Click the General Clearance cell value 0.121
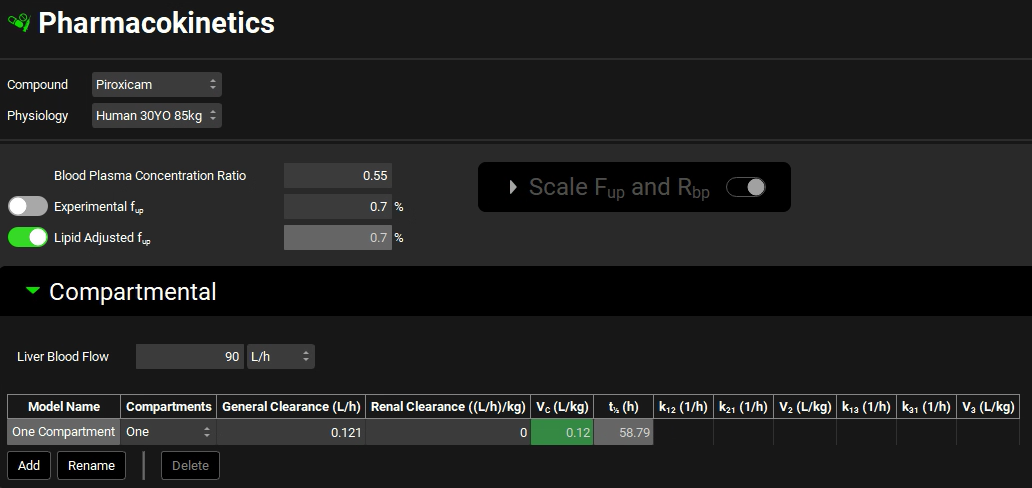Image resolution: width=1032 pixels, height=488 pixels. (x=291, y=432)
